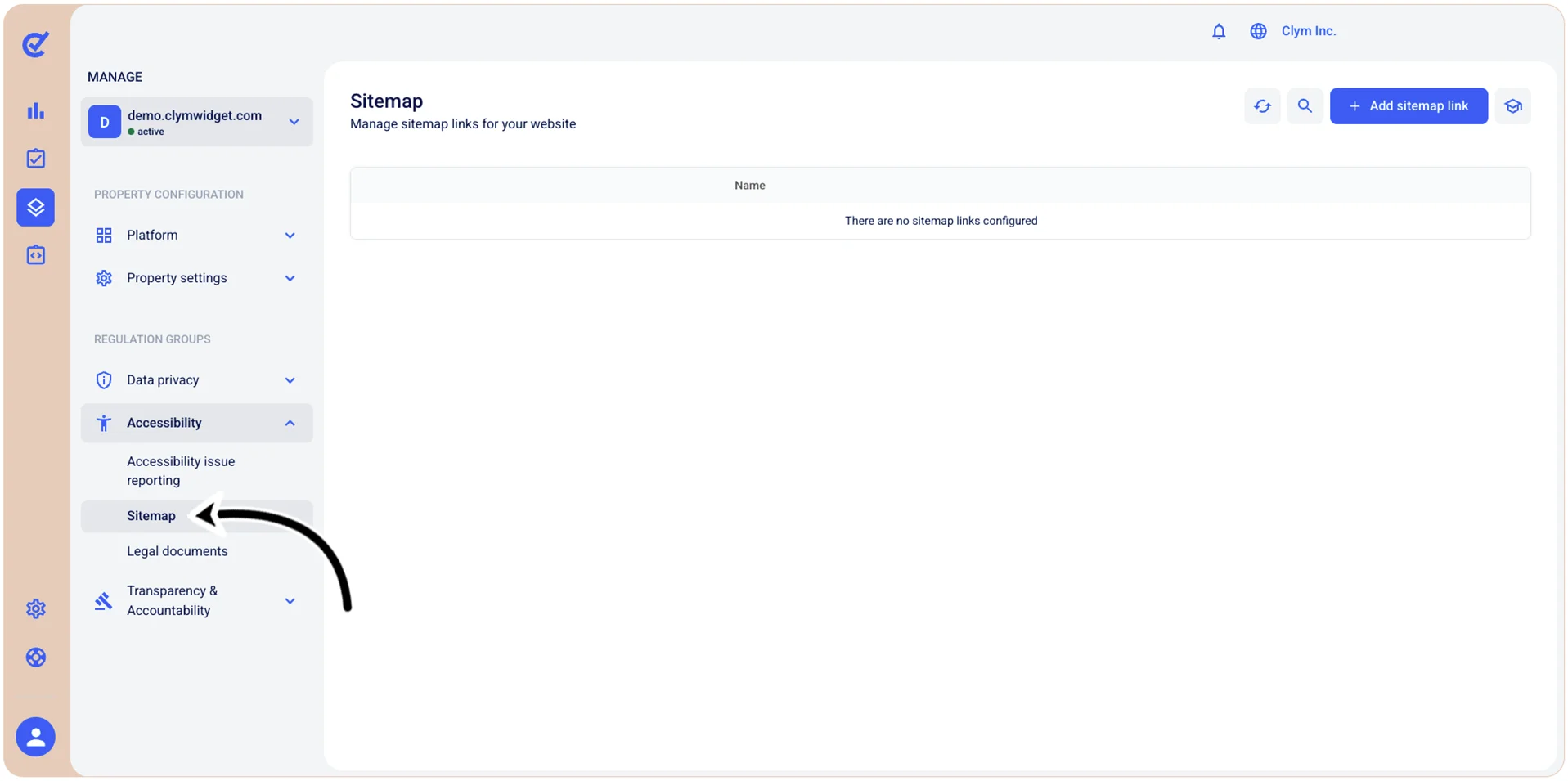The width and height of the screenshot is (1568, 781).
Task: Open the code snippet icon in sidebar
Action: pos(35,255)
